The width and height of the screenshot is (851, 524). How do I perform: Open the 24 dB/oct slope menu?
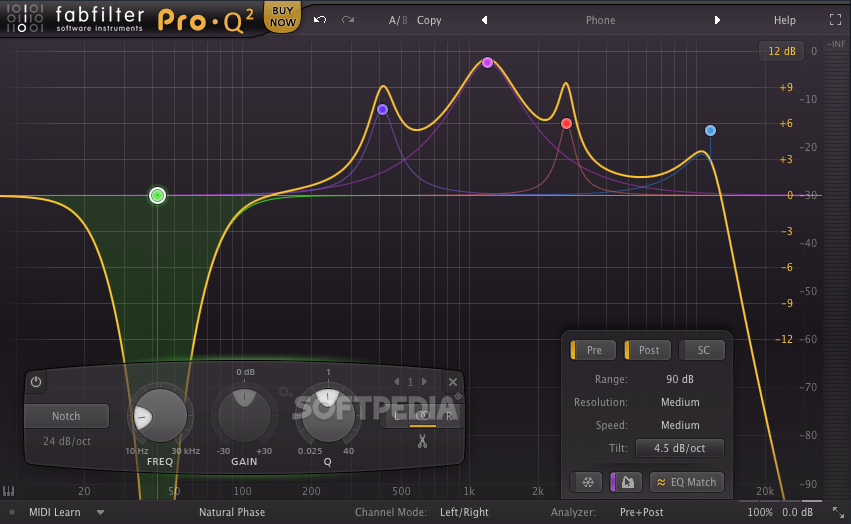(67, 441)
